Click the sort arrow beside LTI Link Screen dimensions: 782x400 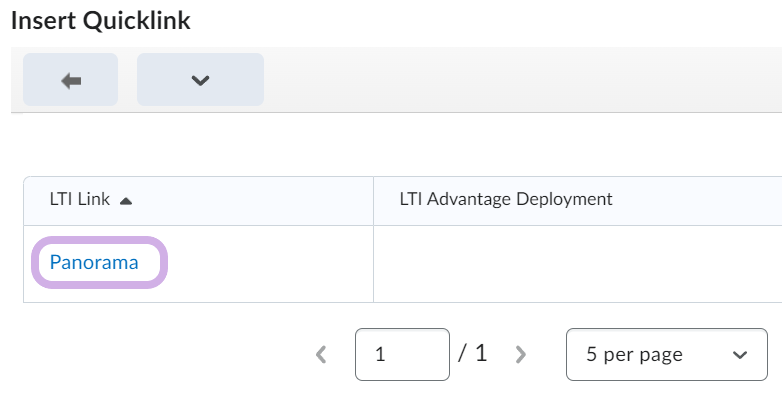coord(126,201)
